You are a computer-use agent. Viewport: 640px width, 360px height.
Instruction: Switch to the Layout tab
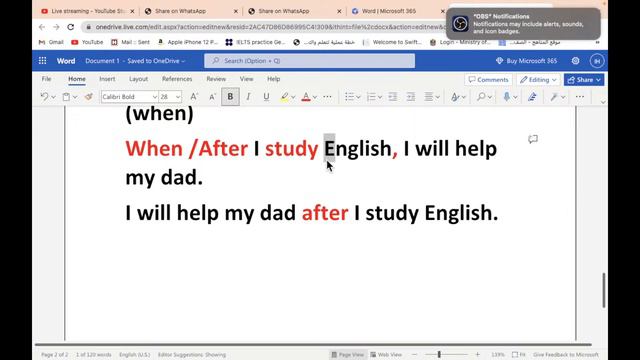(x=138, y=79)
